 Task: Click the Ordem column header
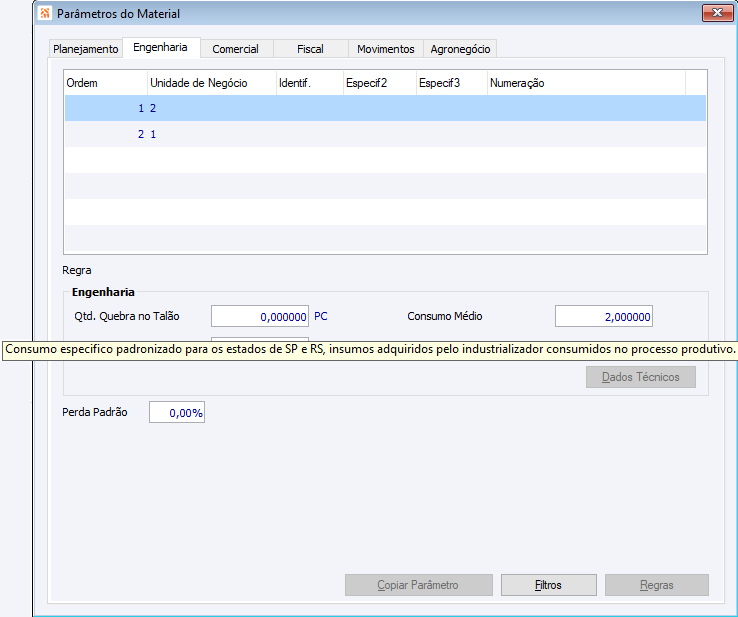click(106, 83)
